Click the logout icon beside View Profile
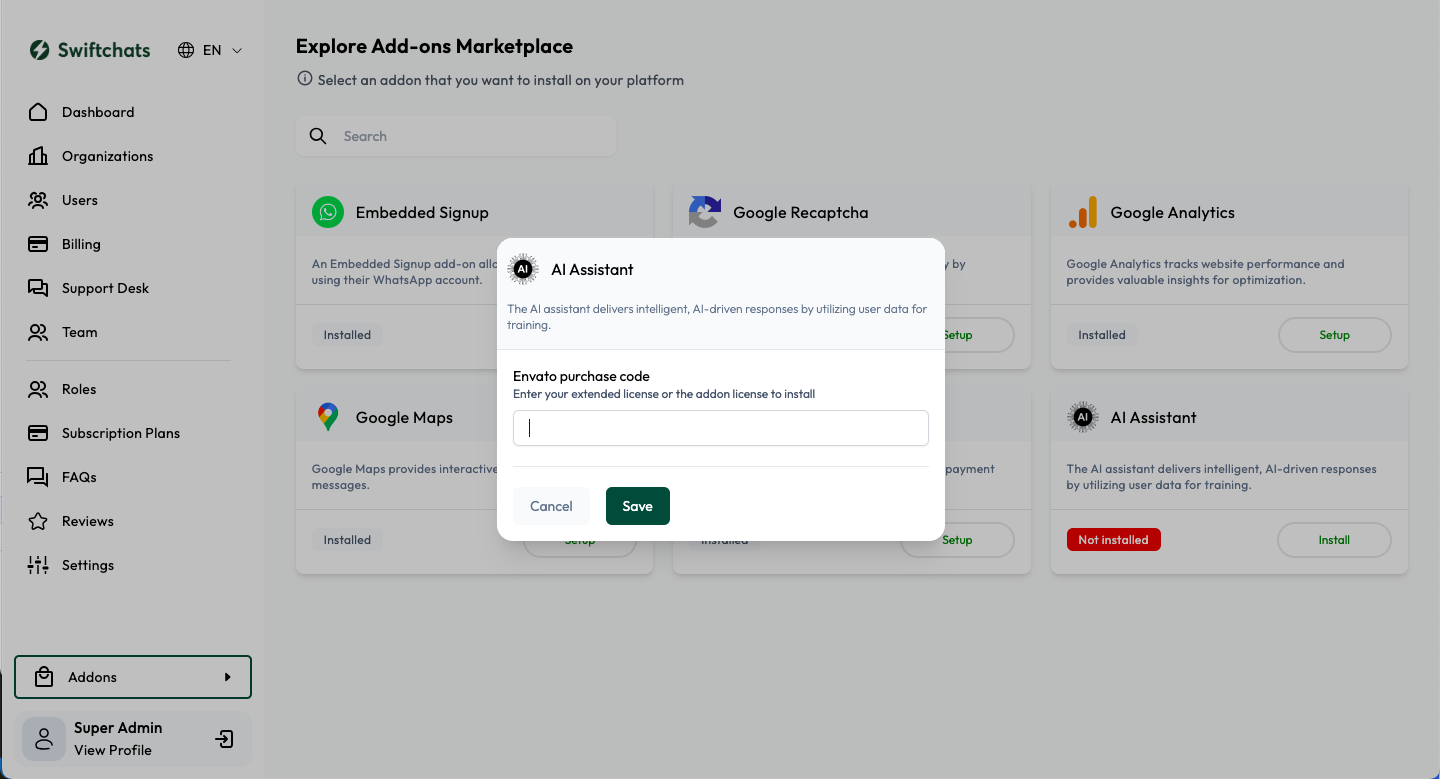The width and height of the screenshot is (1440, 779). click(x=224, y=738)
